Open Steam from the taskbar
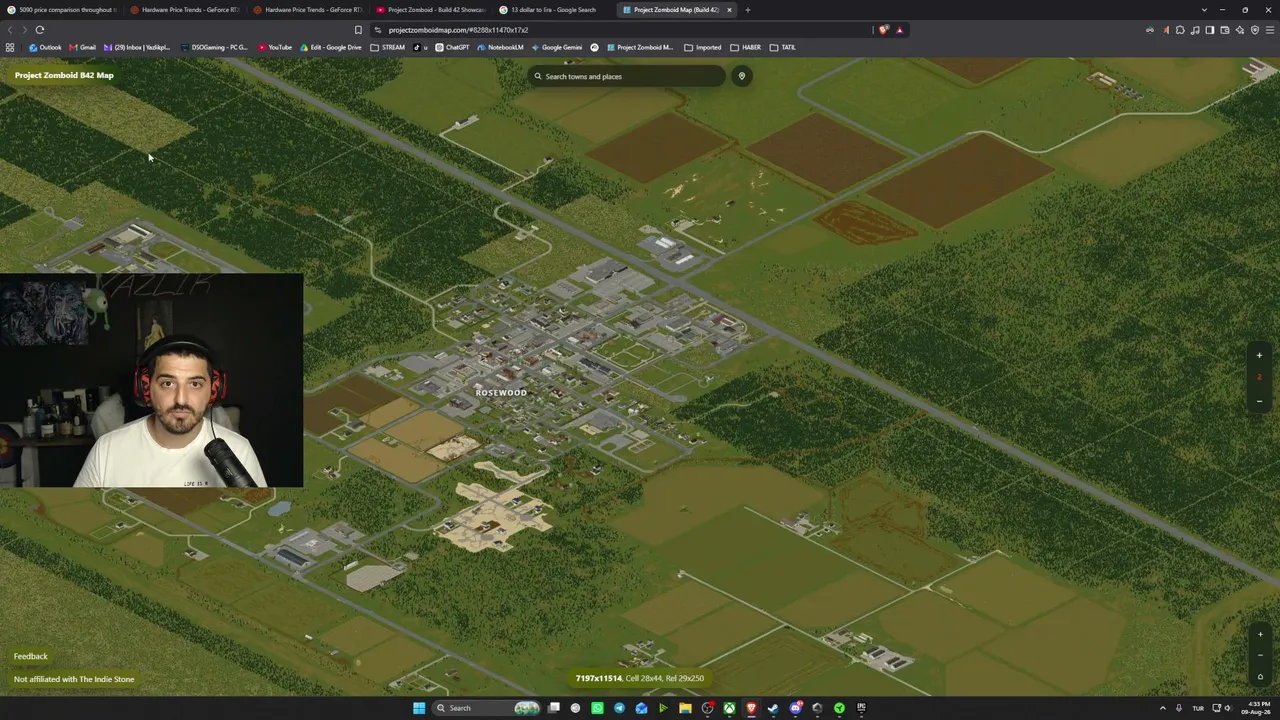1280x720 pixels. tap(773, 708)
